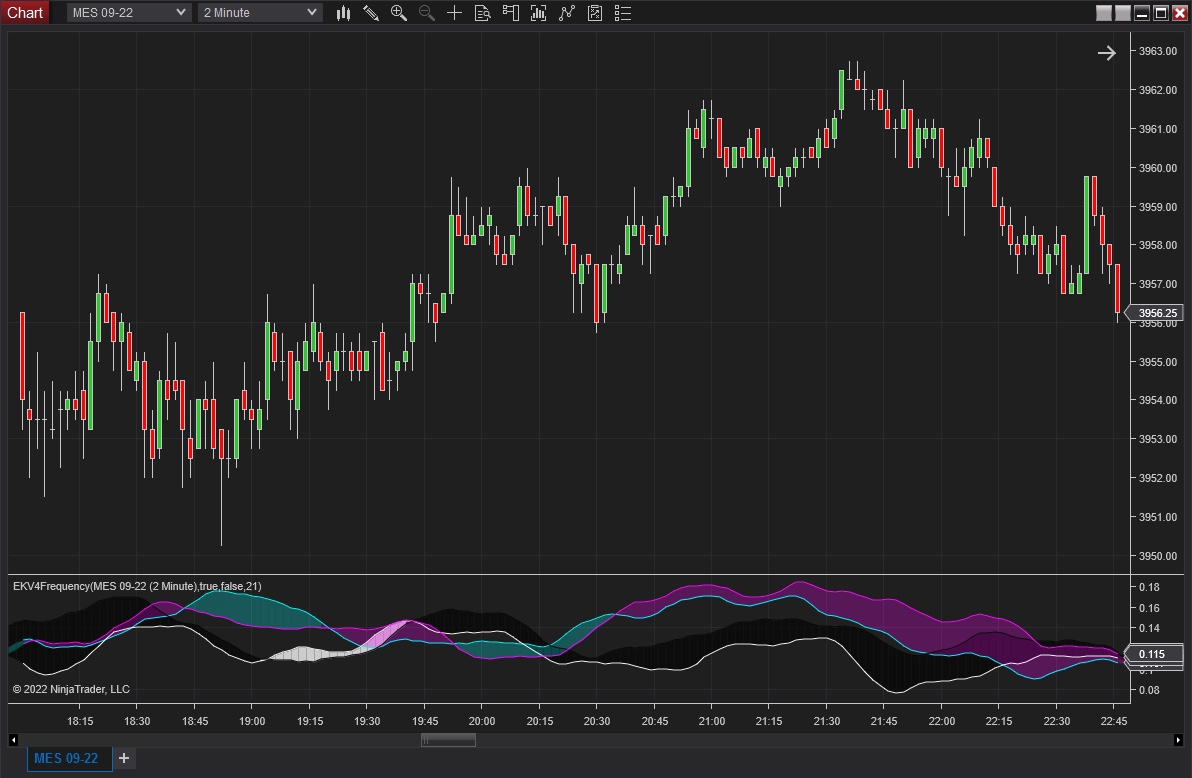Click the zoom out magnifier
The image size is (1192, 778).
tap(426, 13)
